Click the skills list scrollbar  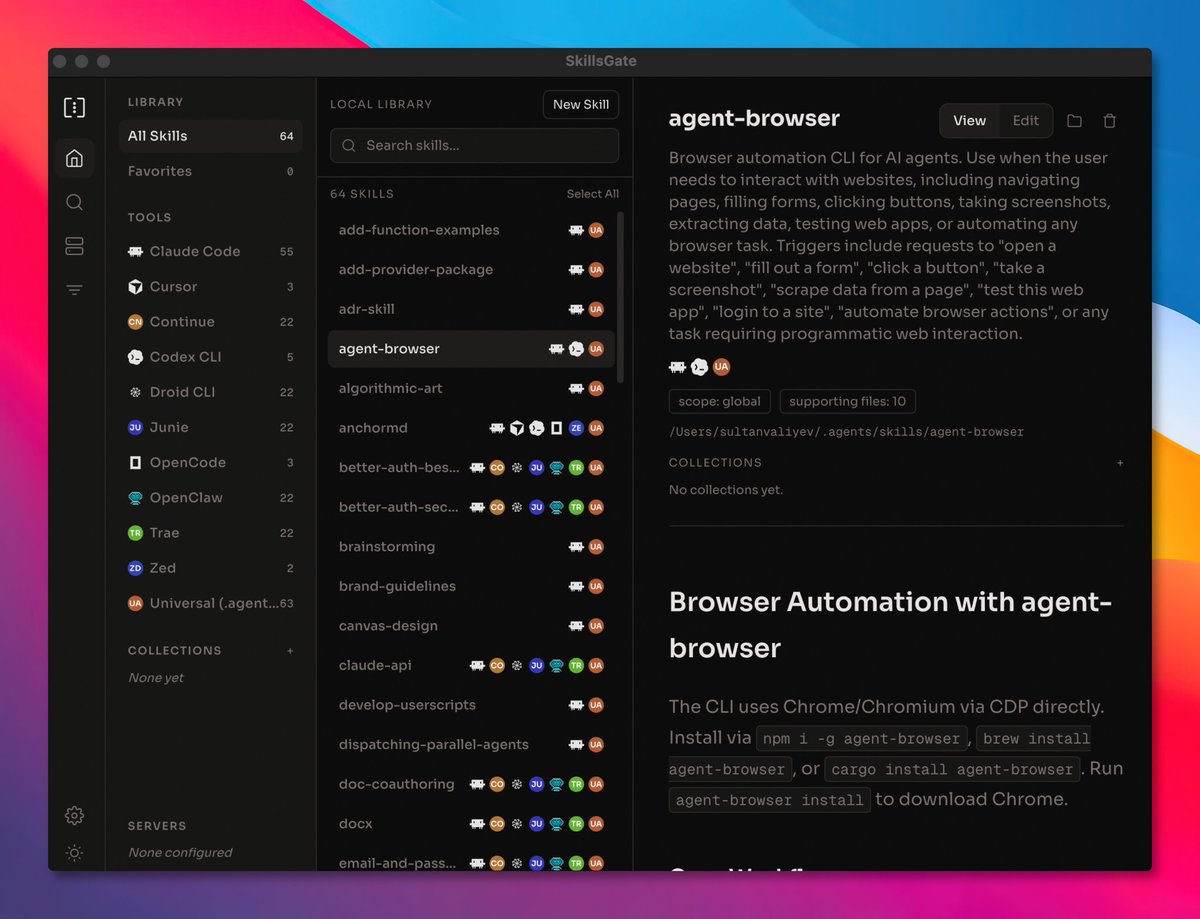pos(621,296)
